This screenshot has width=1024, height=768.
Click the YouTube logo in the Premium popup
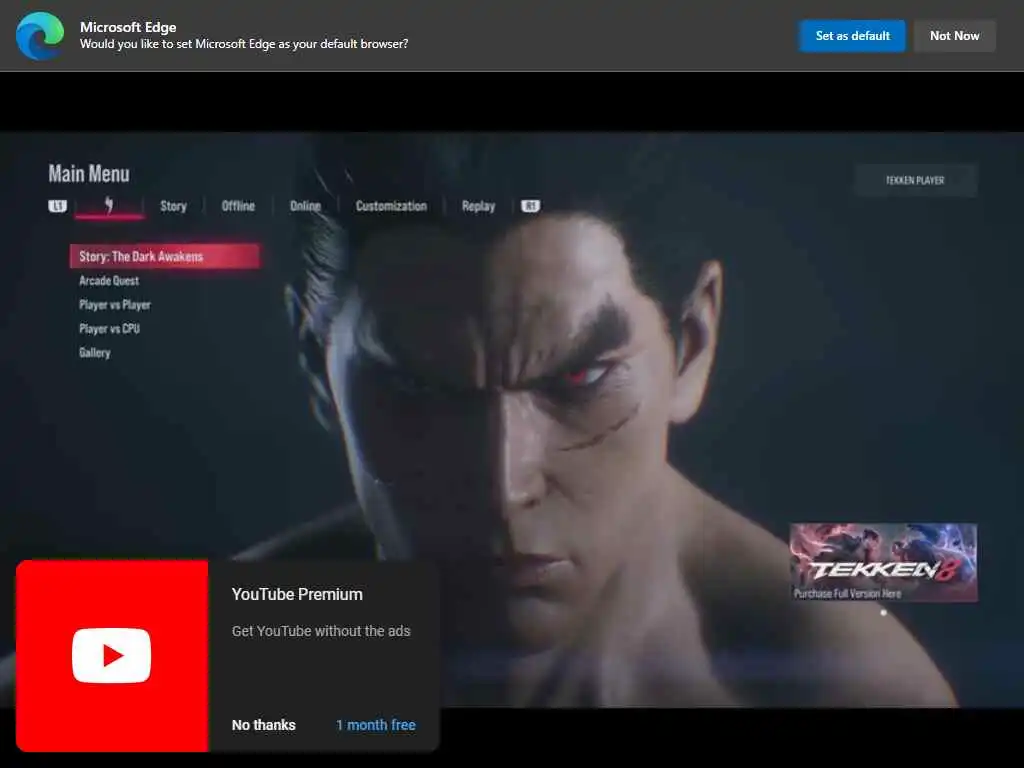(112, 655)
